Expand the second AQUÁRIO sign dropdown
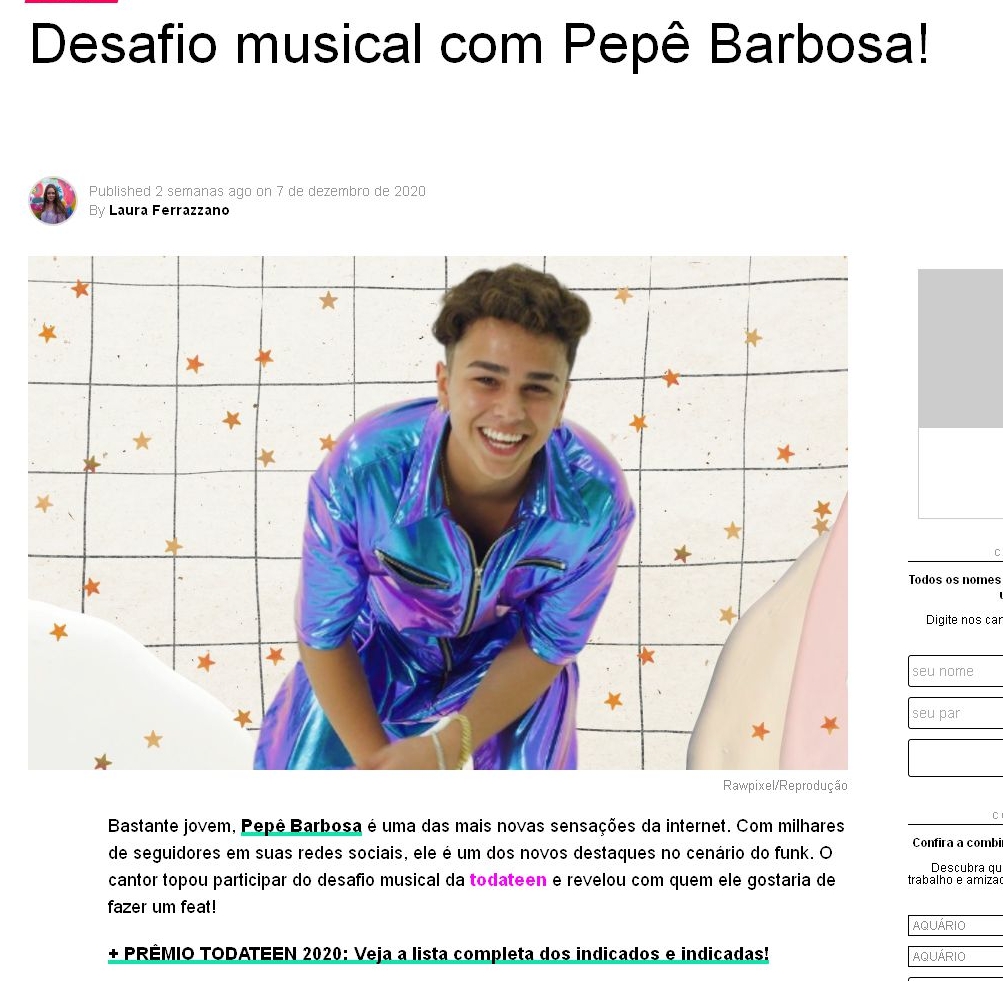Viewport: 1003px width, 981px height. [x=956, y=956]
